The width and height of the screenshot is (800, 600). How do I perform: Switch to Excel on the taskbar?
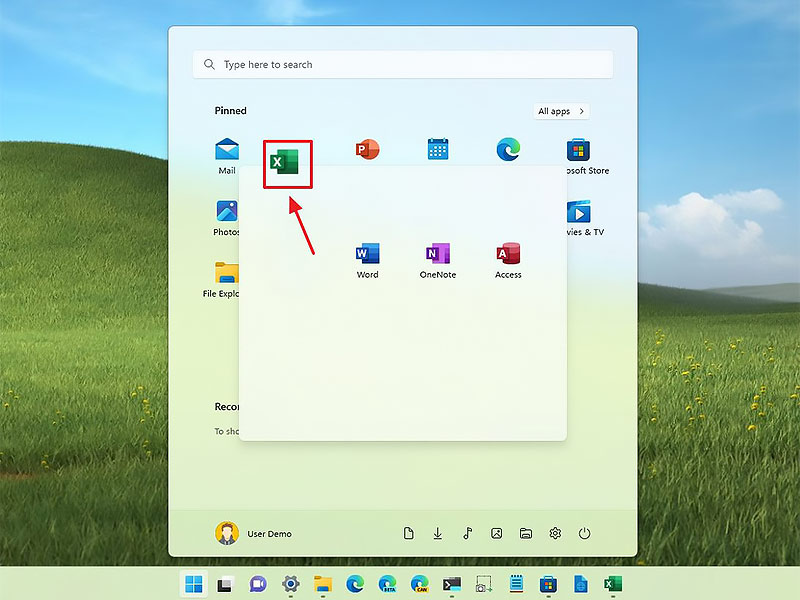click(x=613, y=584)
